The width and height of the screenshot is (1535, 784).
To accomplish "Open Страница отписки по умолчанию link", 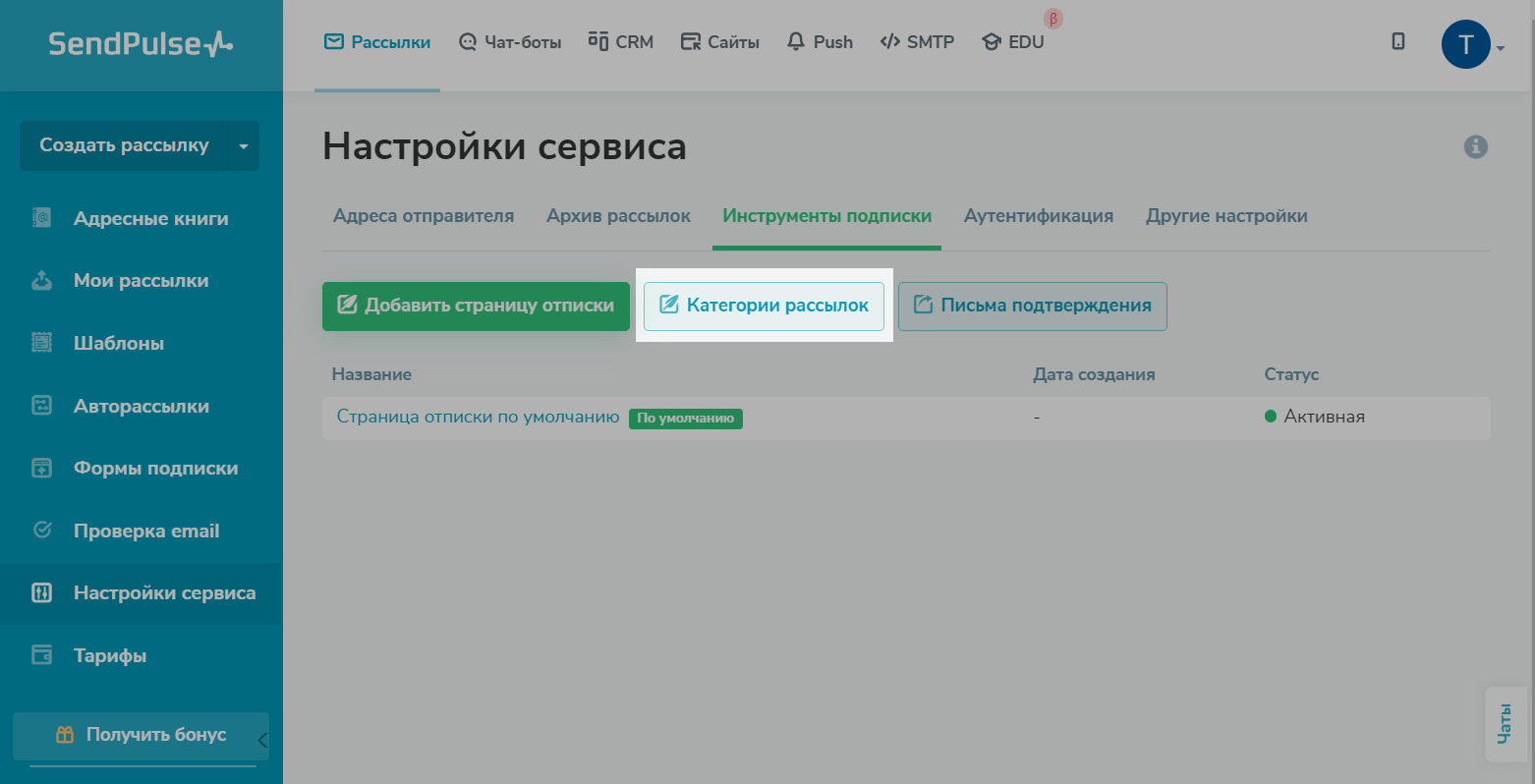I will coord(478,417).
